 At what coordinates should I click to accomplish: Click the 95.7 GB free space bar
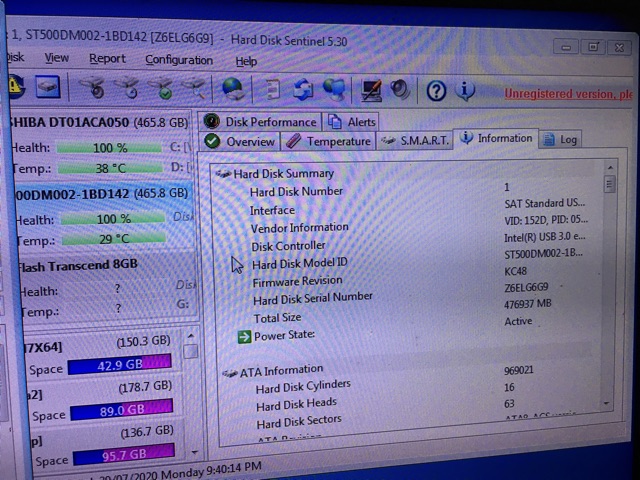(x=124, y=455)
